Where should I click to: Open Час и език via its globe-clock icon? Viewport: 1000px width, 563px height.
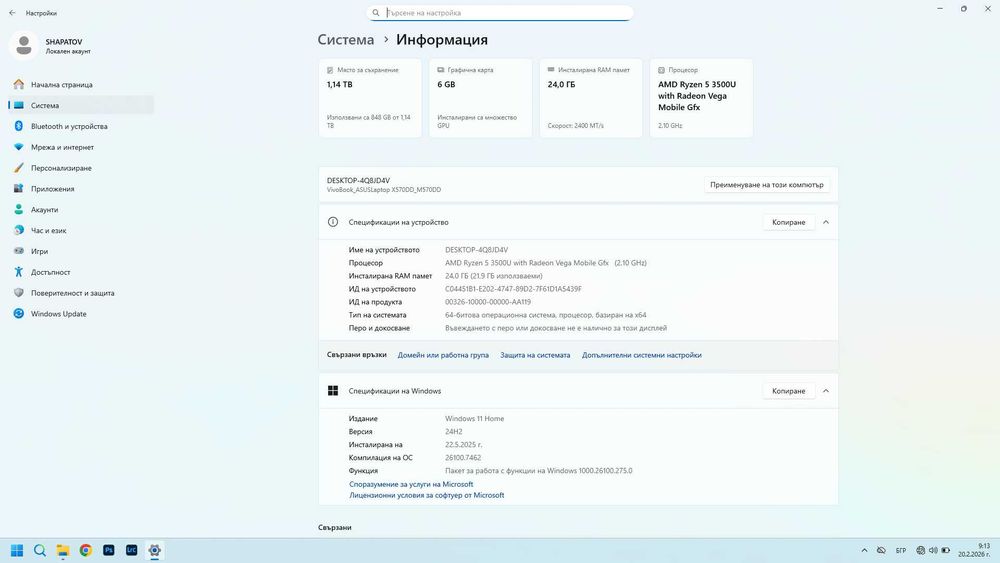pyautogui.click(x=18, y=230)
